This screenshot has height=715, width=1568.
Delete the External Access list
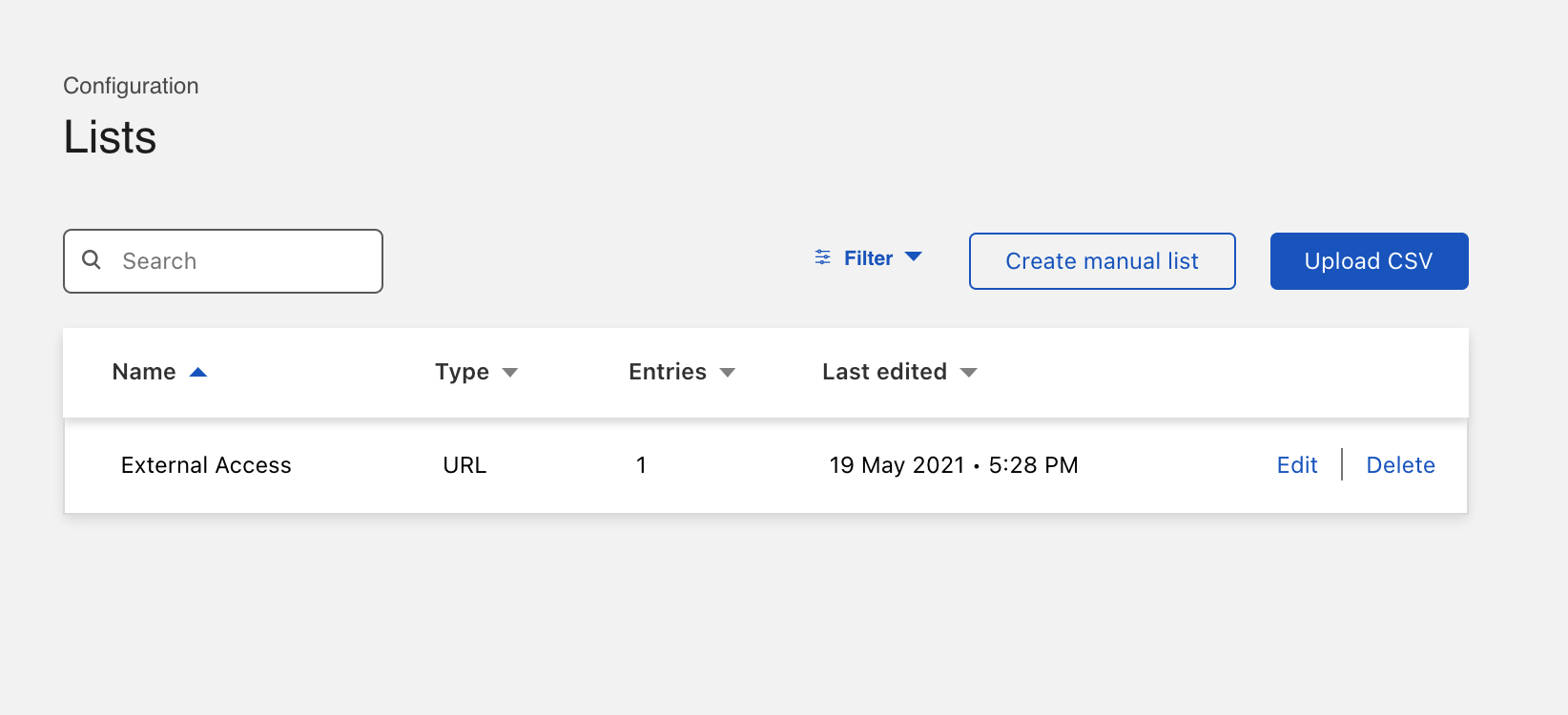[x=1400, y=465]
